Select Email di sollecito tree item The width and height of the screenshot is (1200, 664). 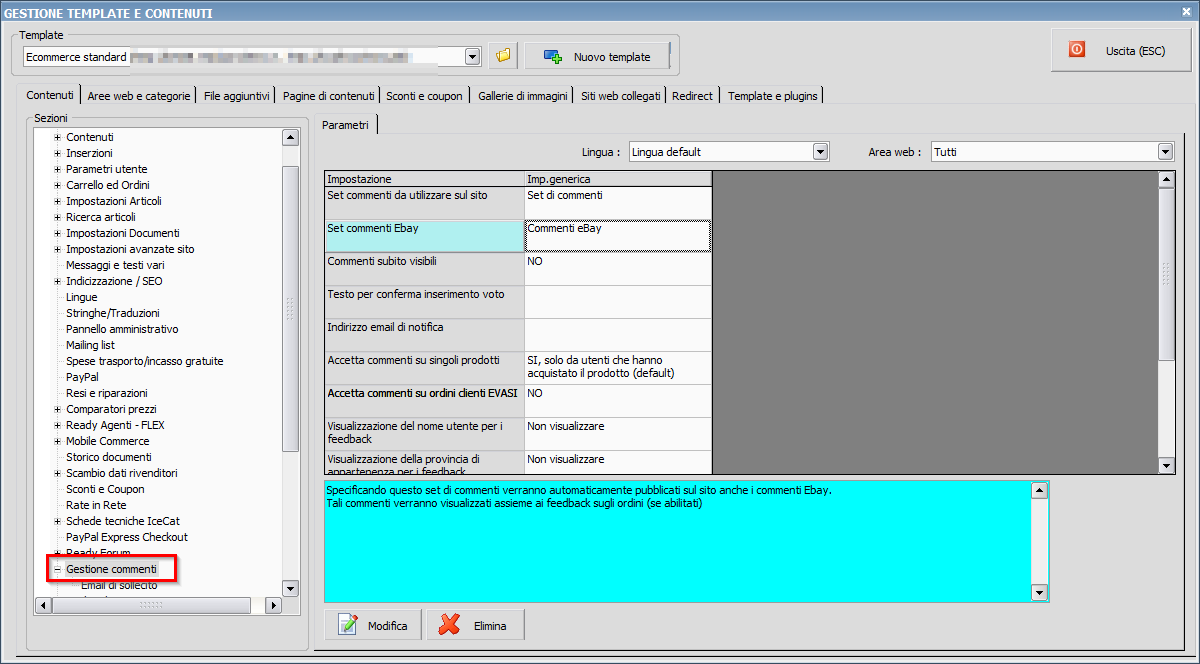click(119, 585)
